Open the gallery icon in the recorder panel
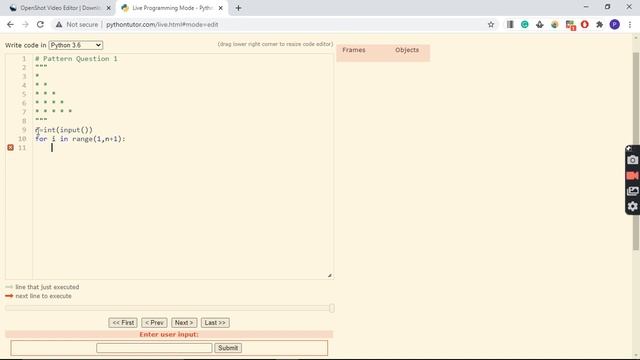This screenshot has height=360, width=640. pos(633,191)
